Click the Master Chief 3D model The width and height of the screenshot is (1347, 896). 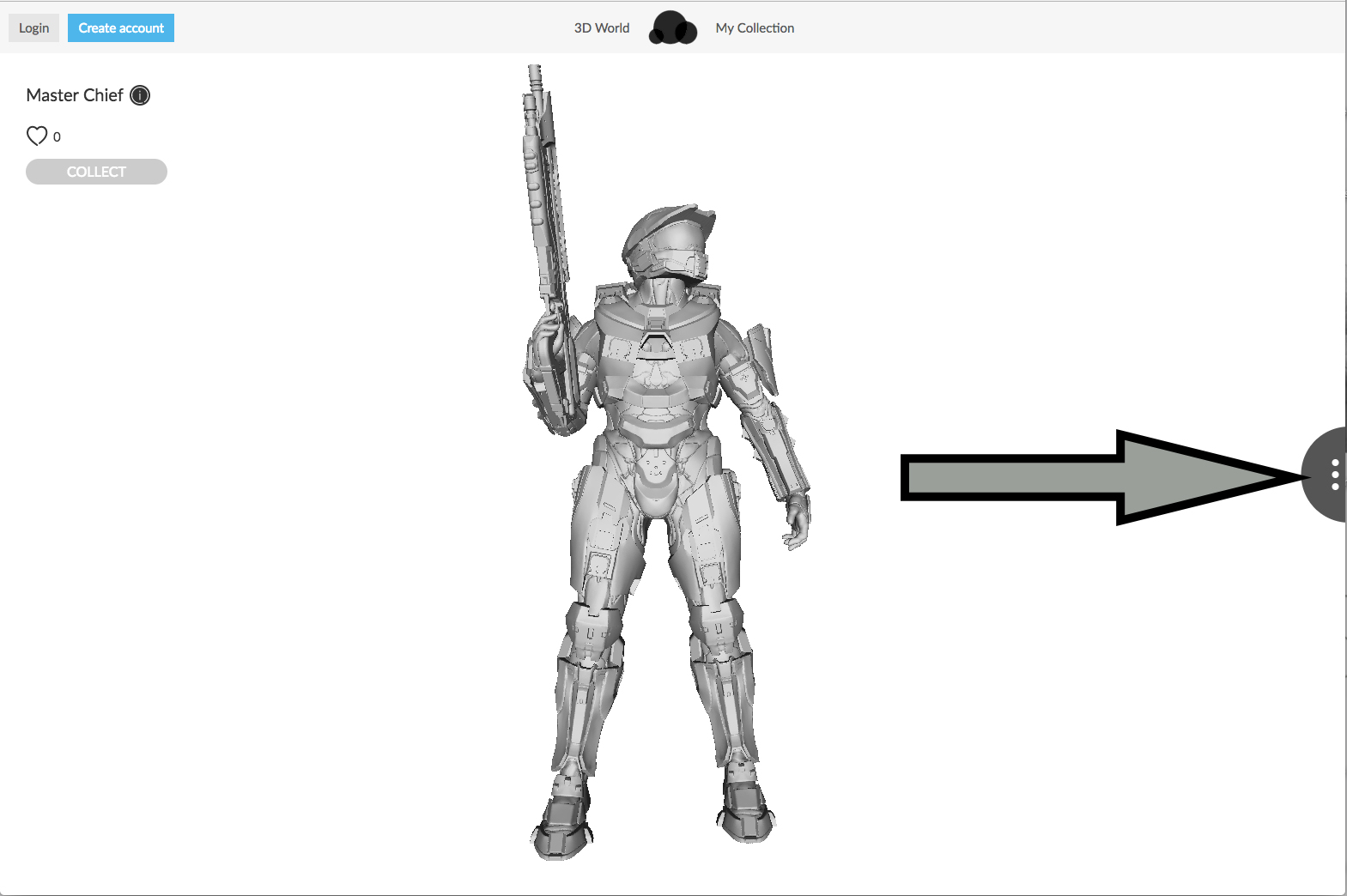click(665, 463)
